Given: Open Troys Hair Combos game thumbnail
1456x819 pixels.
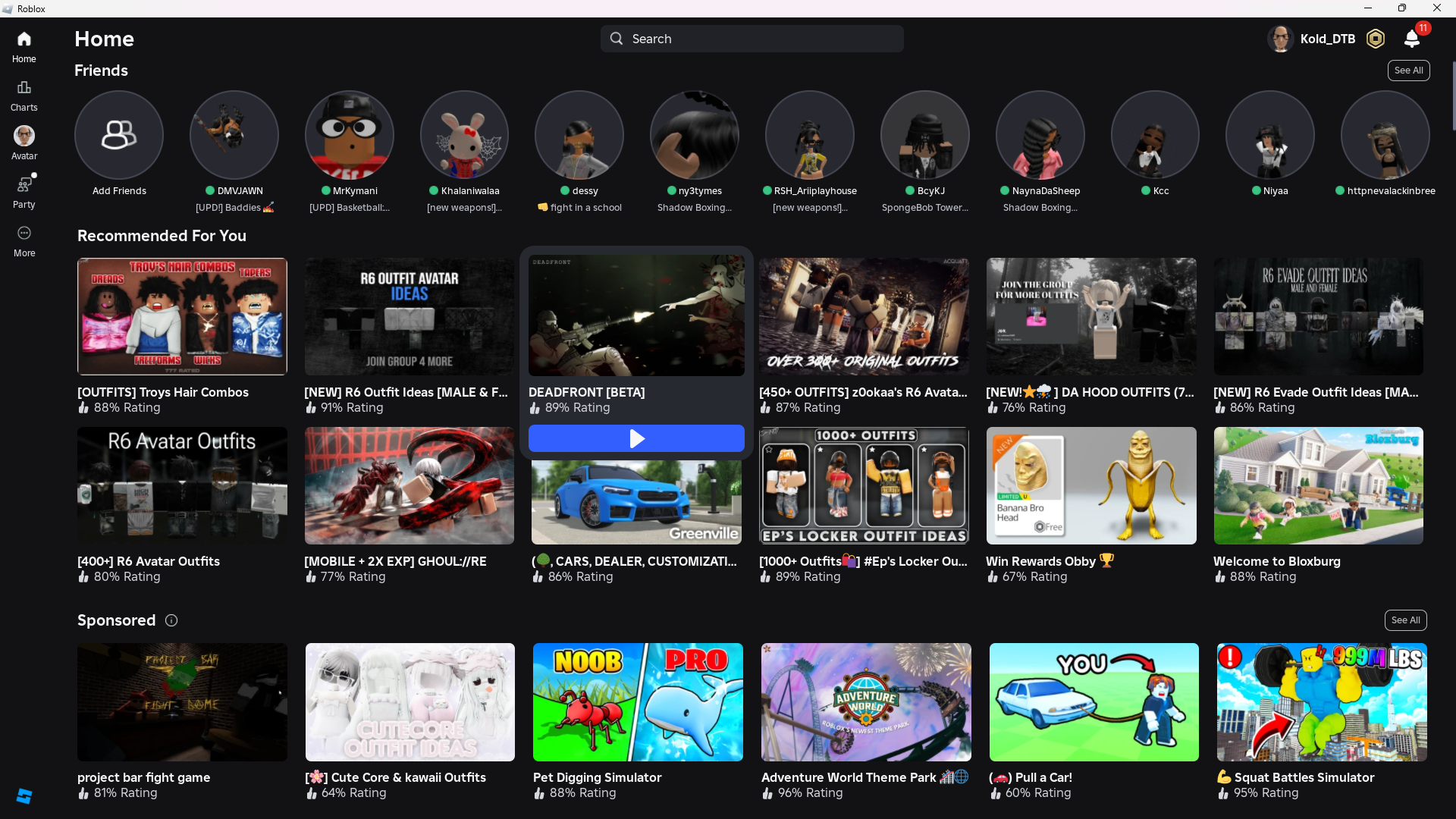Looking at the screenshot, I should tap(182, 316).
